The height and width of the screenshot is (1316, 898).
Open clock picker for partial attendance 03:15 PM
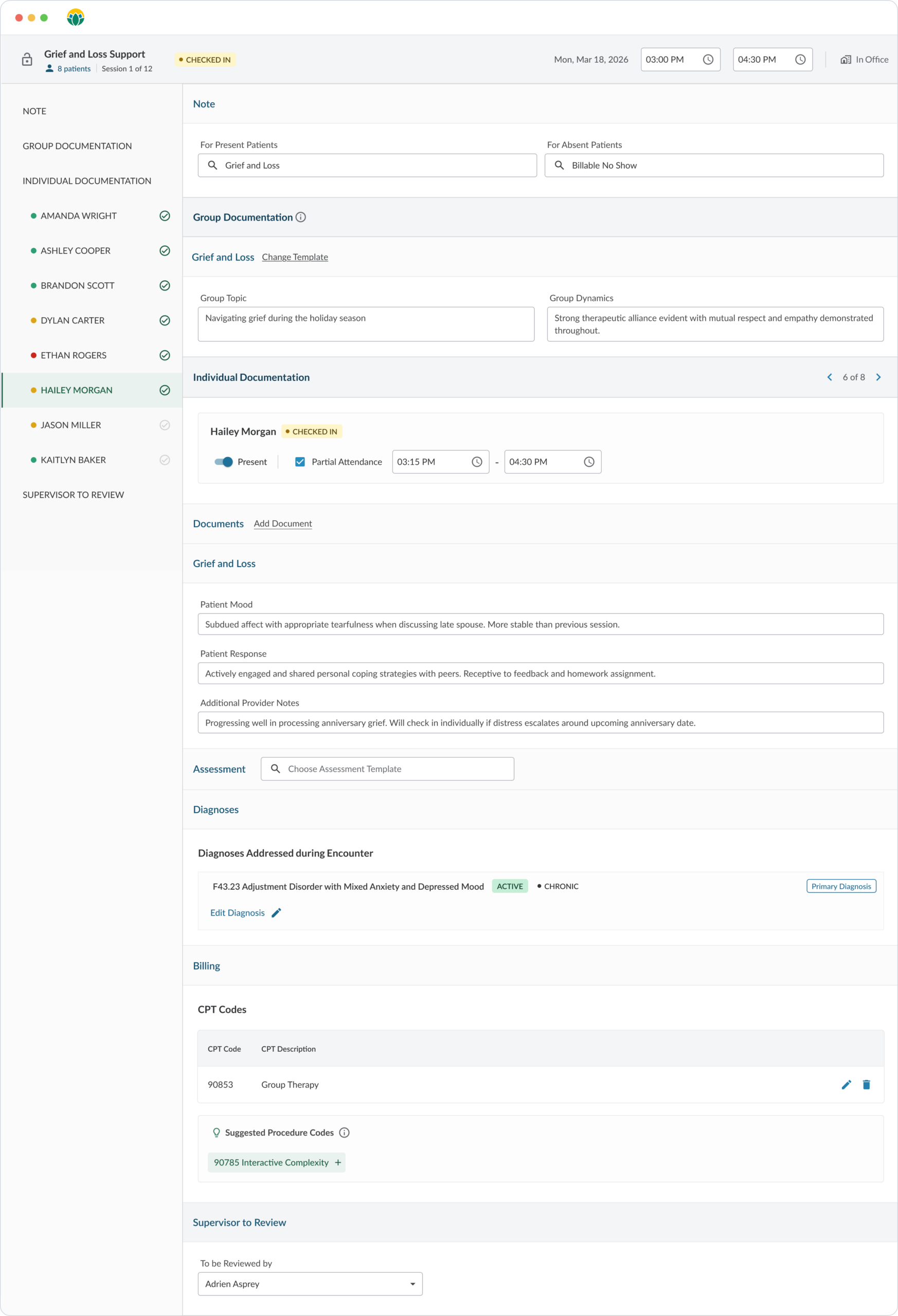[x=476, y=462]
